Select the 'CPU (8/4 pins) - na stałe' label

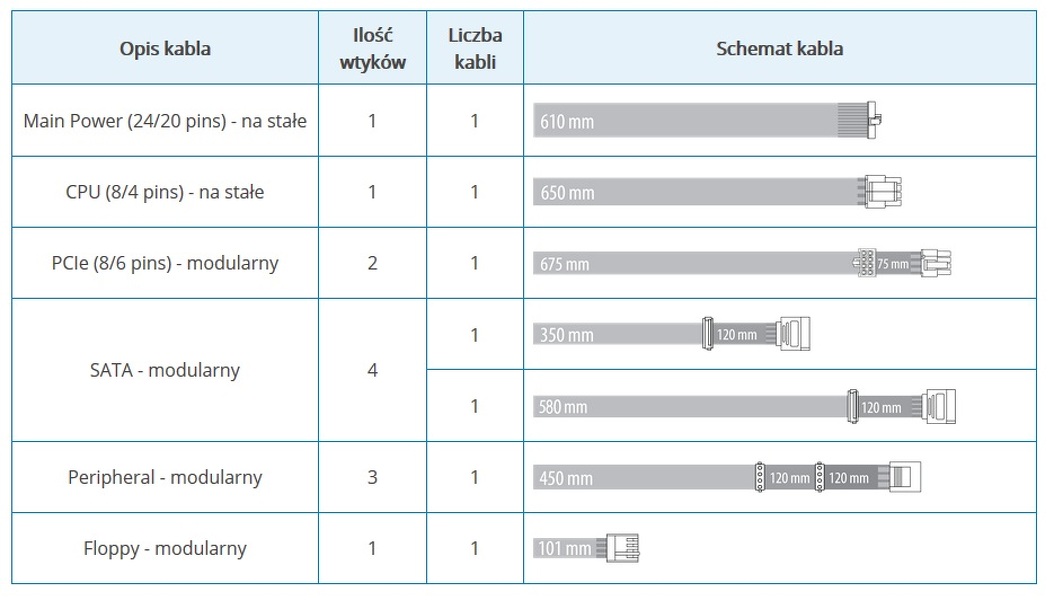coord(165,192)
